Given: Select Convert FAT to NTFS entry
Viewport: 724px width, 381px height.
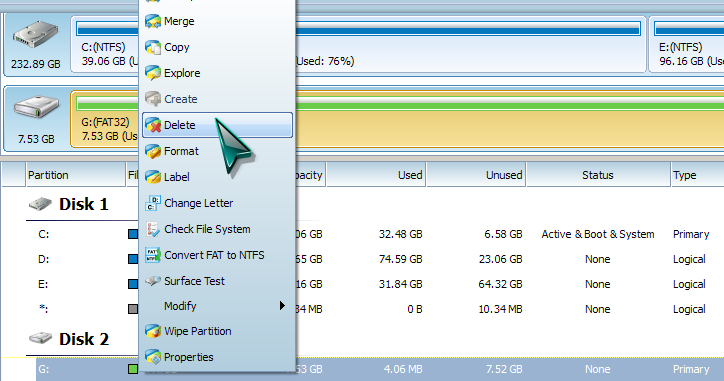Looking at the screenshot, I should point(217,255).
